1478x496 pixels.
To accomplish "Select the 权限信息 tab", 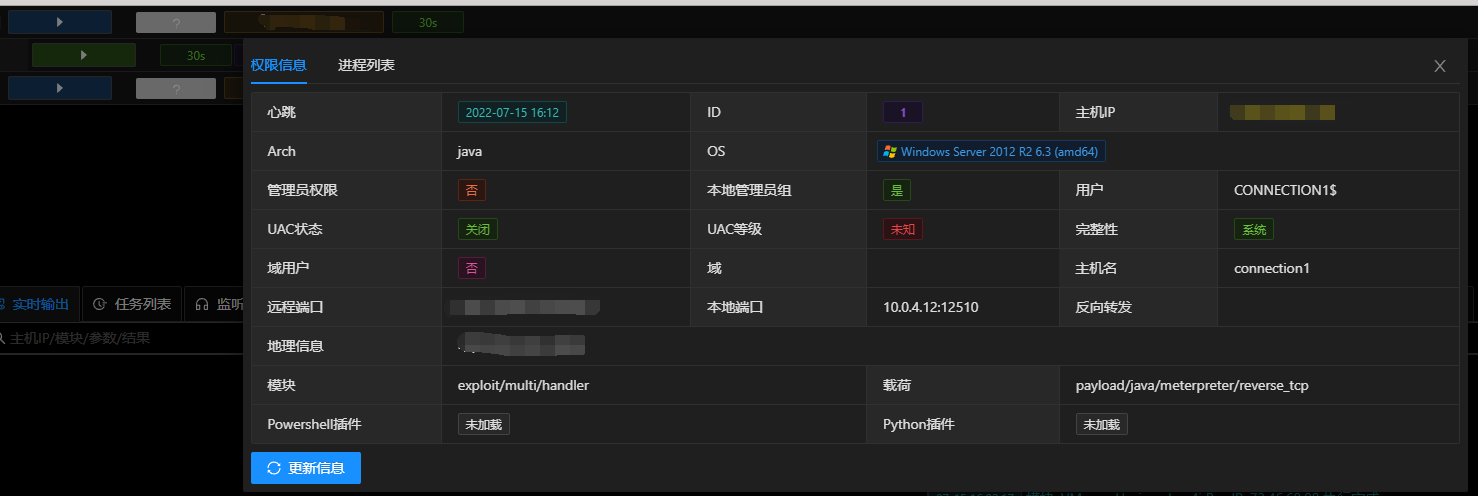I will click(x=279, y=65).
